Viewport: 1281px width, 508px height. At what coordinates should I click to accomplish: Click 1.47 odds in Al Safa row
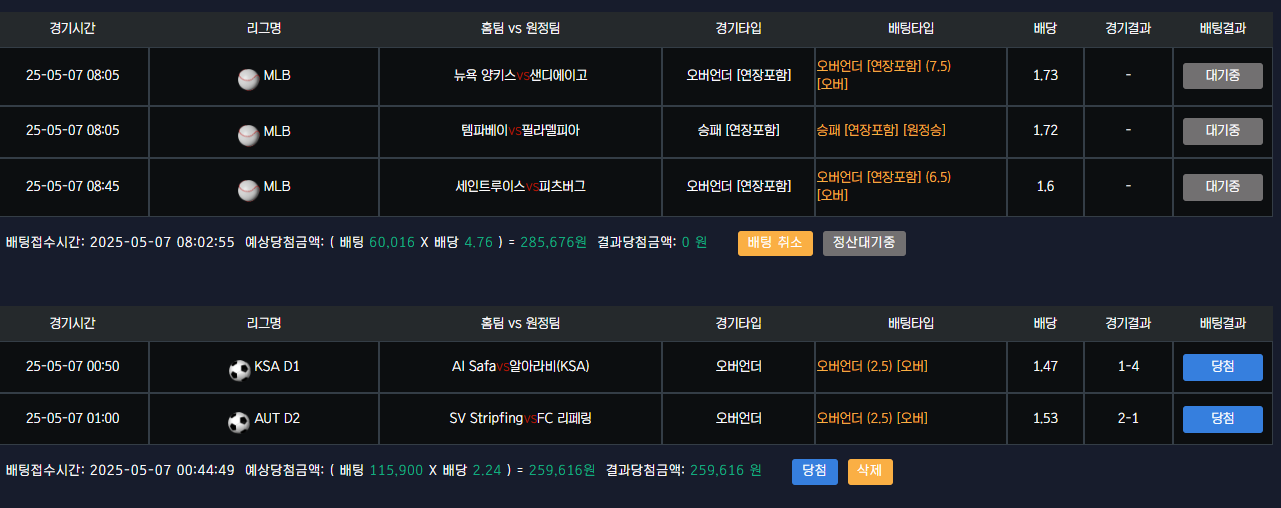(1045, 367)
